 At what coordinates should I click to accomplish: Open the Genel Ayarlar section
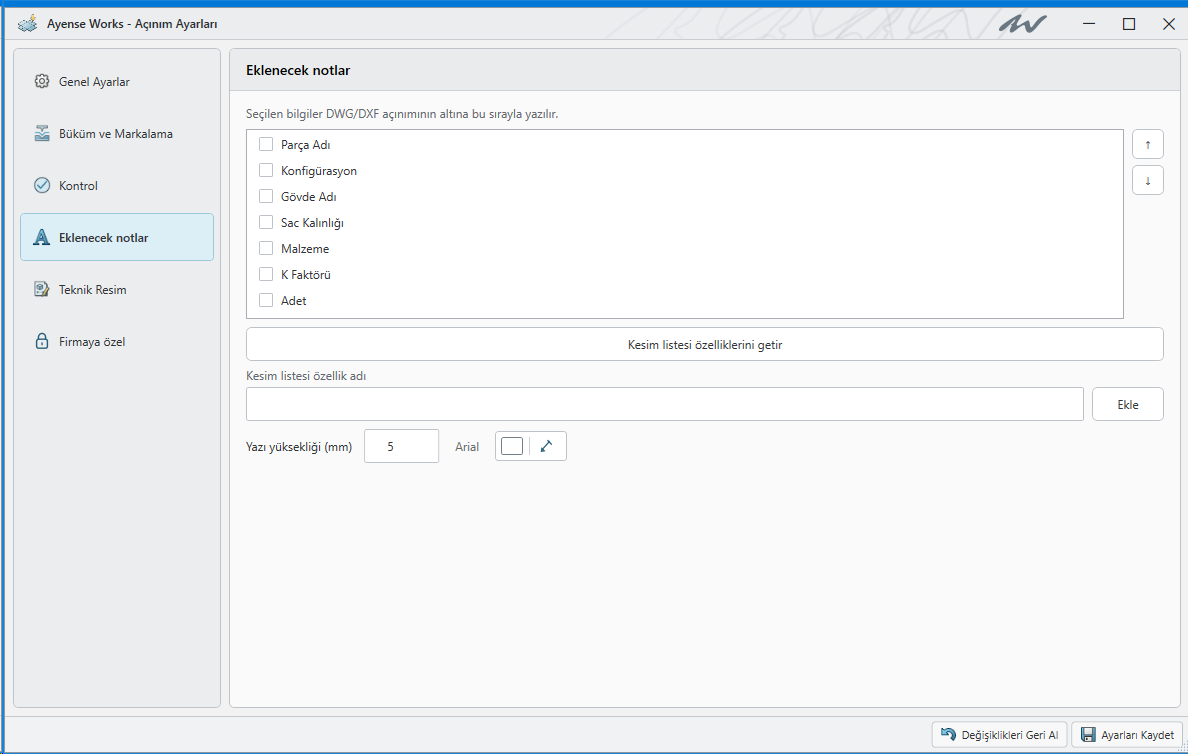(x=117, y=81)
